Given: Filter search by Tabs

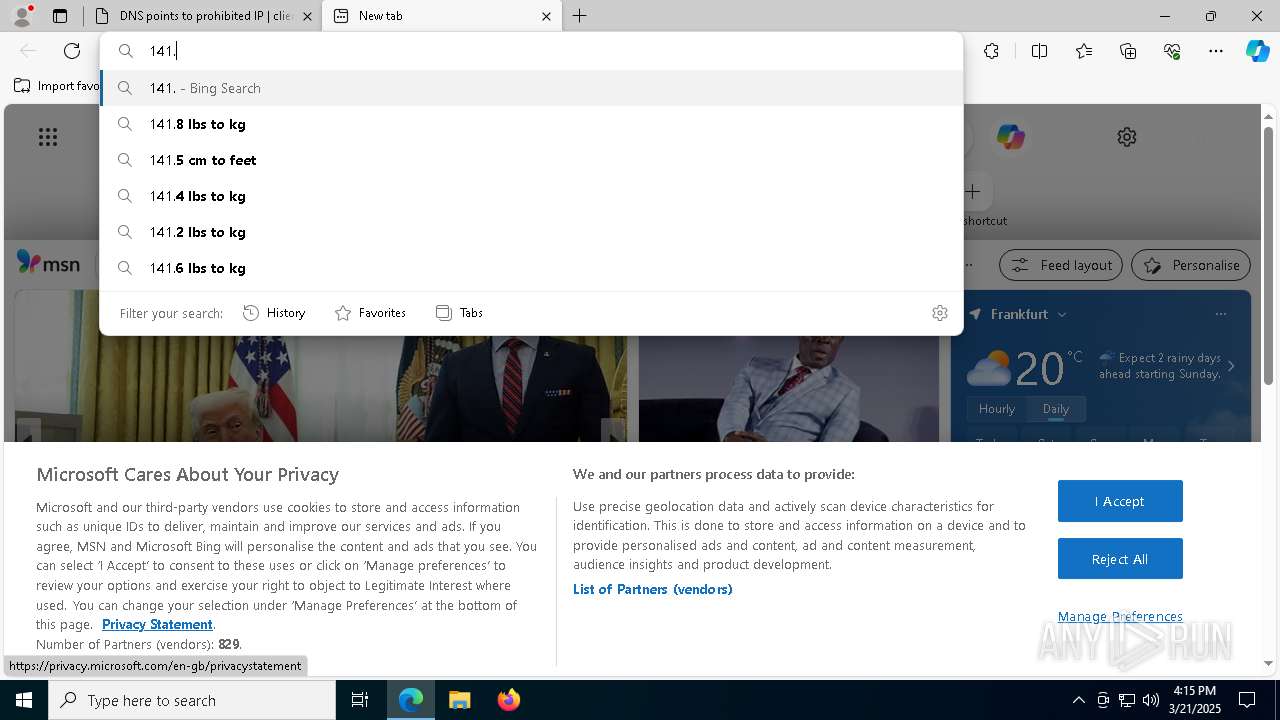Looking at the screenshot, I should click(459, 313).
